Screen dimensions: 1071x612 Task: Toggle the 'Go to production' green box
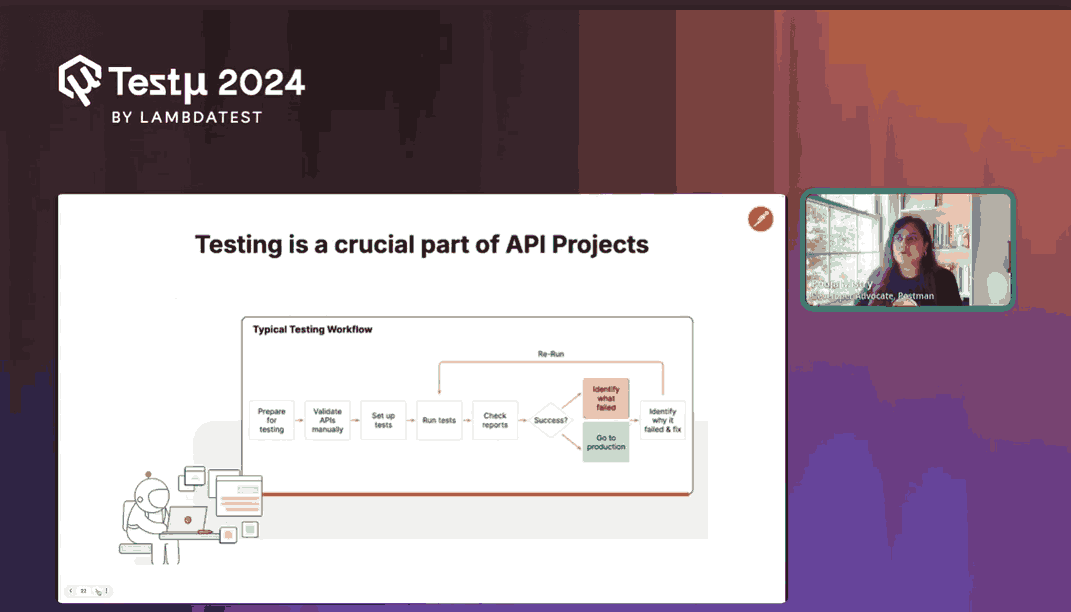[606, 442]
